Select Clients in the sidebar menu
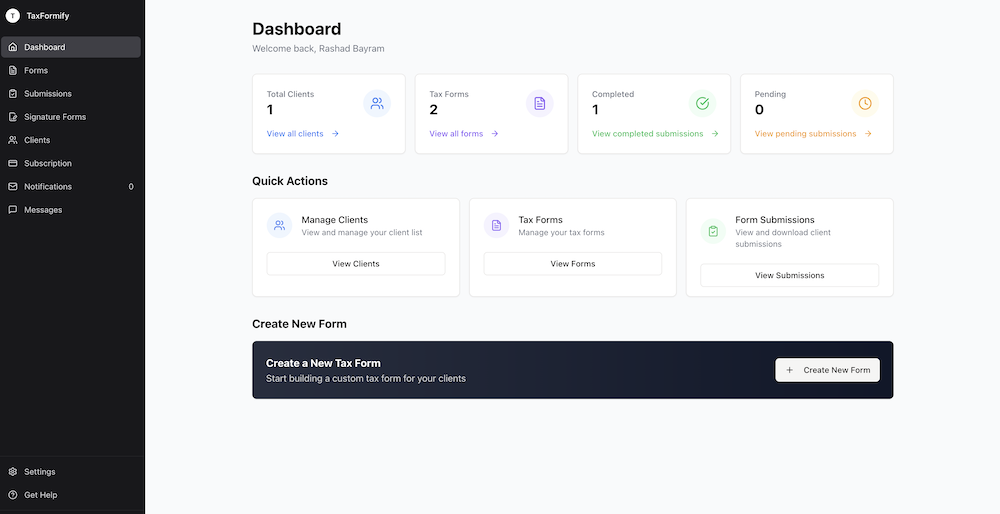Viewport: 1000px width, 514px height. click(x=37, y=140)
